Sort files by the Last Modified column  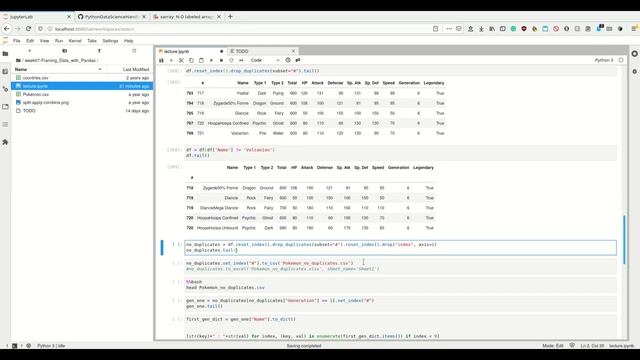[130, 69]
